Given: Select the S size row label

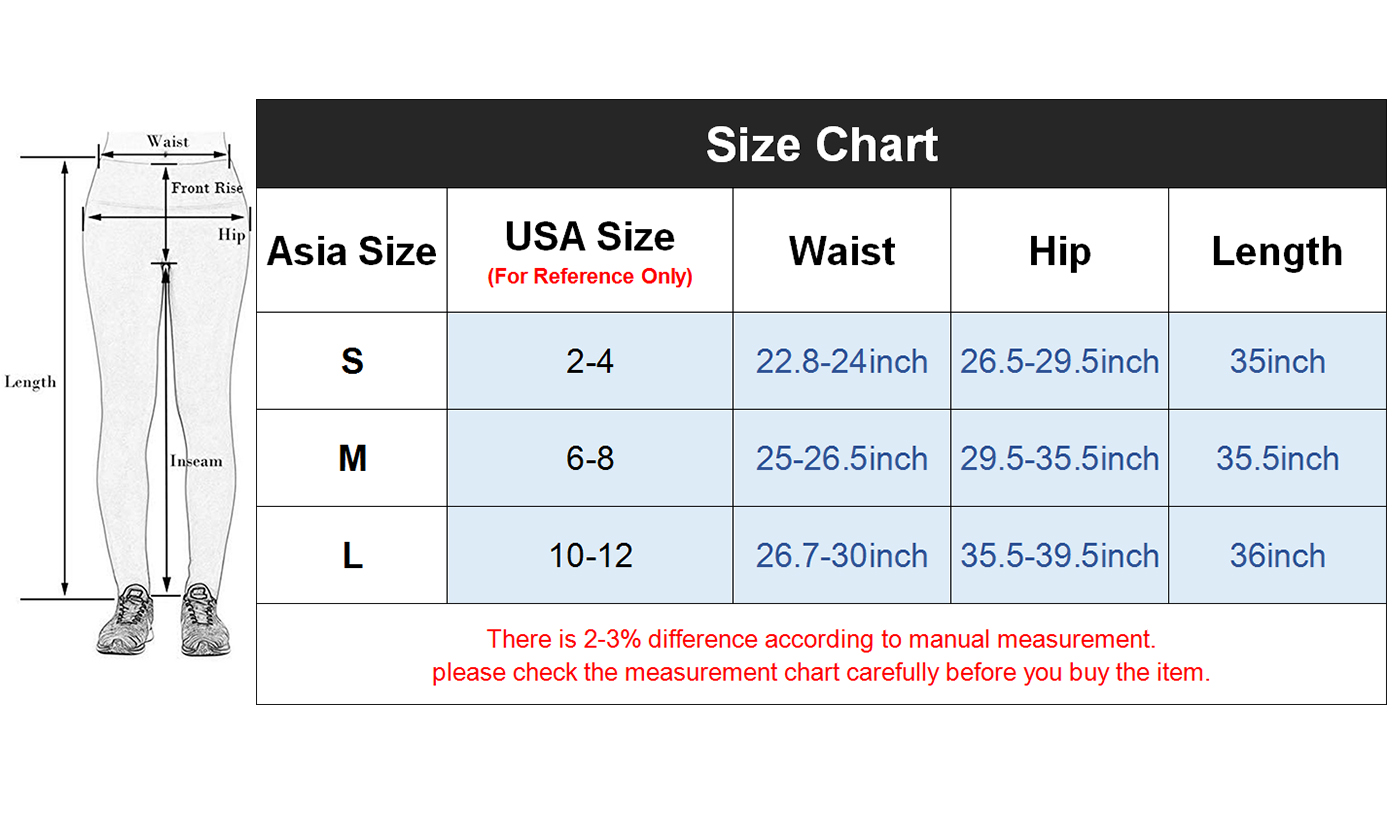Looking at the screenshot, I should [351, 361].
